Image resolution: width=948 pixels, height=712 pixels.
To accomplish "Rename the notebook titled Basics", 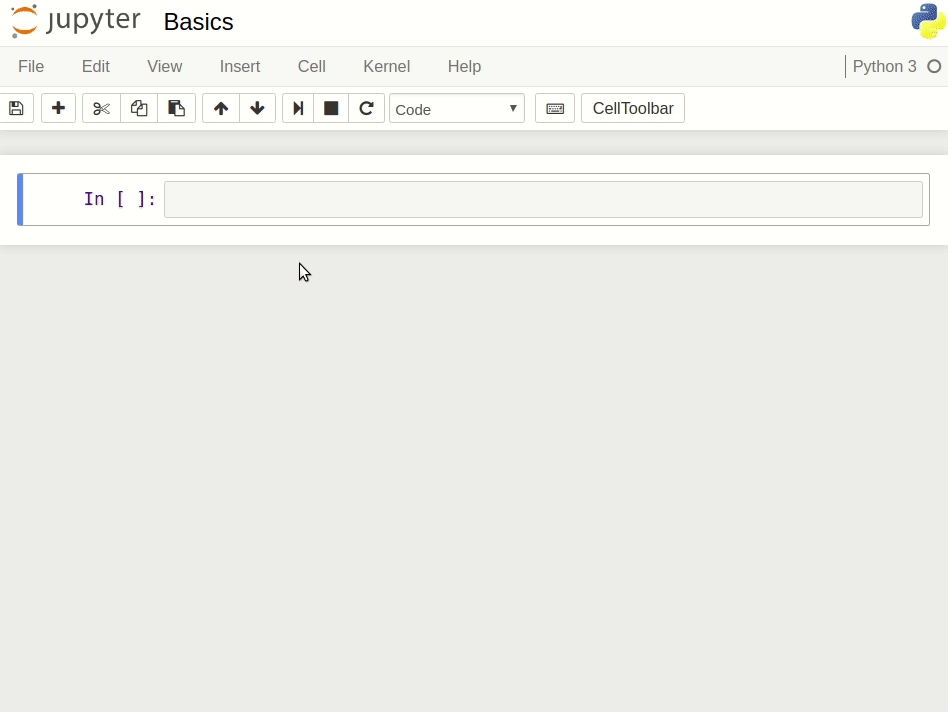I will (x=198, y=22).
